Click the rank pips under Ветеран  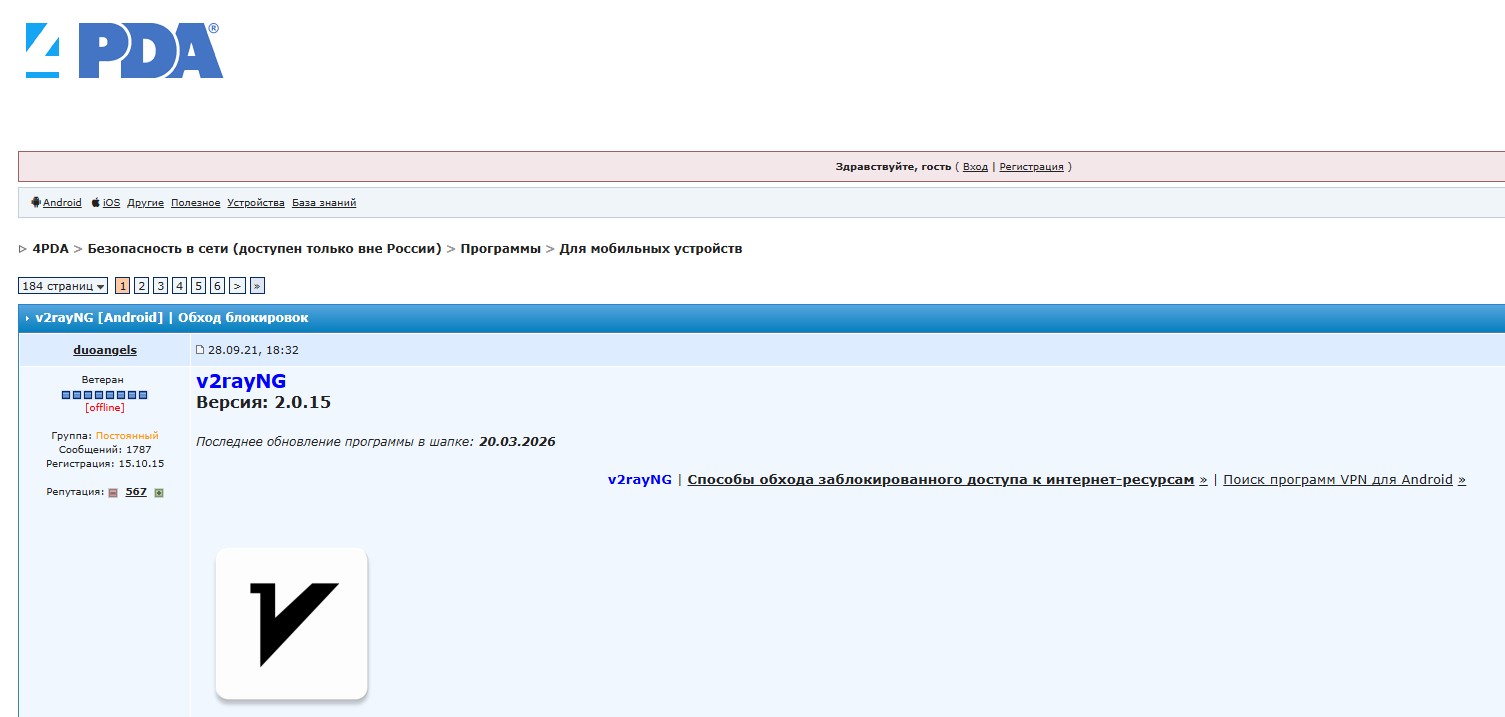pyautogui.click(x=105, y=395)
